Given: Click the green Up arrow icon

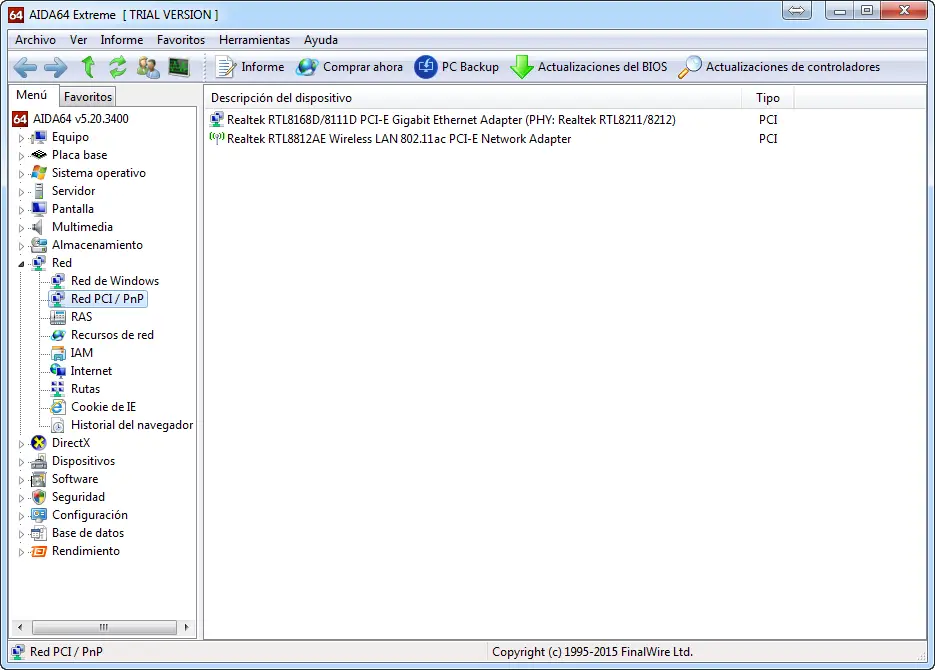Looking at the screenshot, I should pyautogui.click(x=88, y=67).
